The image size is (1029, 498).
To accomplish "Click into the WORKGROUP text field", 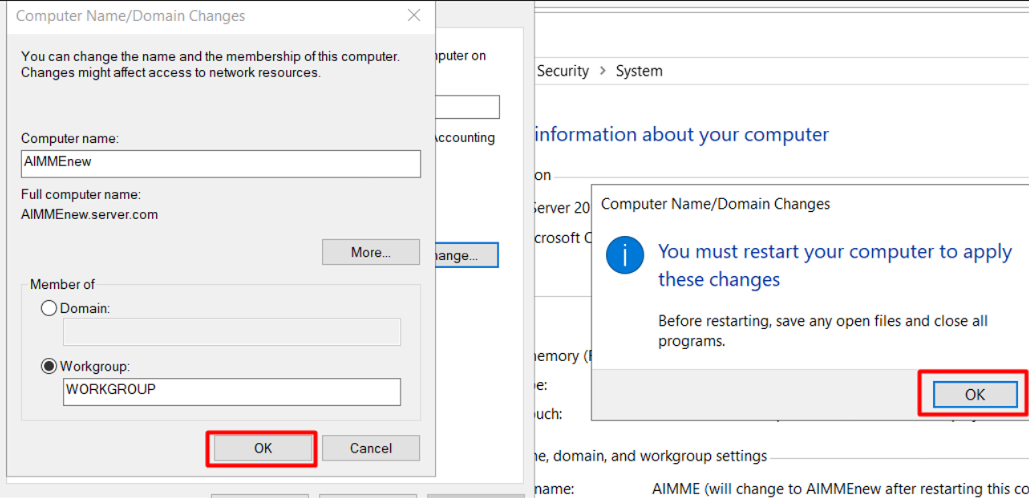I will (x=232, y=392).
